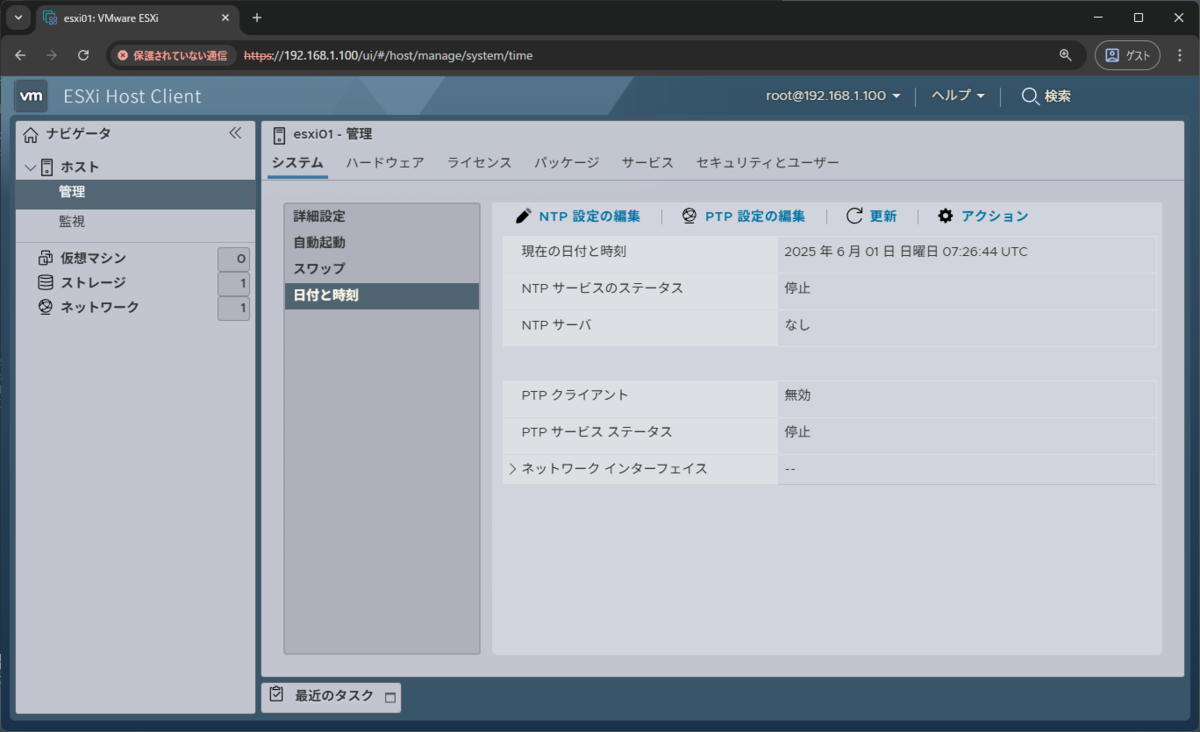The height and width of the screenshot is (732, 1200).
Task: Expand recent tasks panel window icon
Action: [x=390, y=697]
